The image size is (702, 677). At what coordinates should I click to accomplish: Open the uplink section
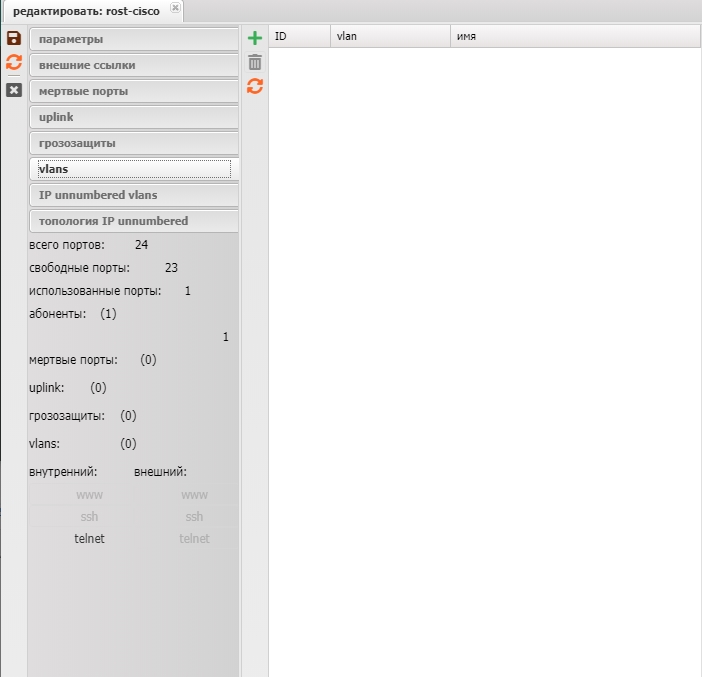point(134,117)
